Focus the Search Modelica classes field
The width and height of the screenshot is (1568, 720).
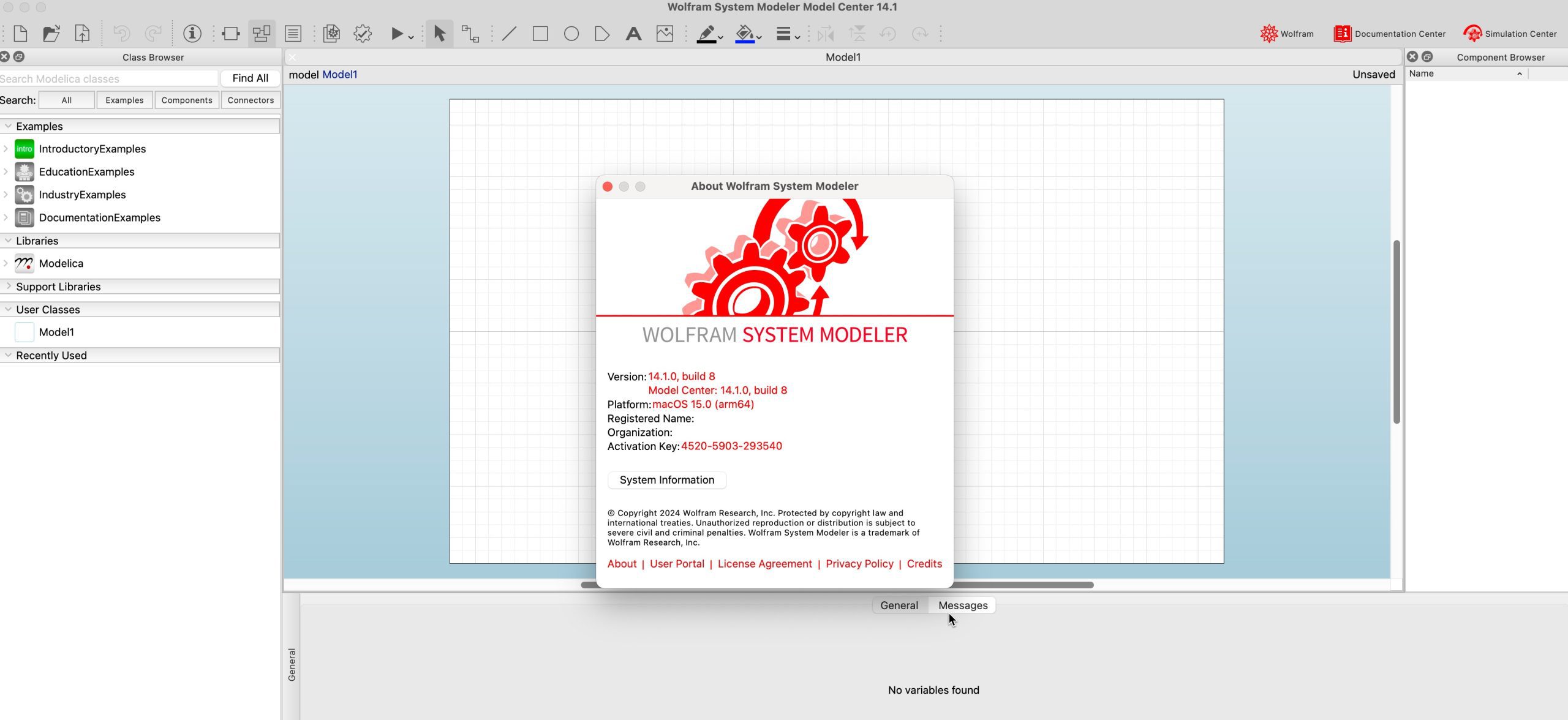click(108, 78)
